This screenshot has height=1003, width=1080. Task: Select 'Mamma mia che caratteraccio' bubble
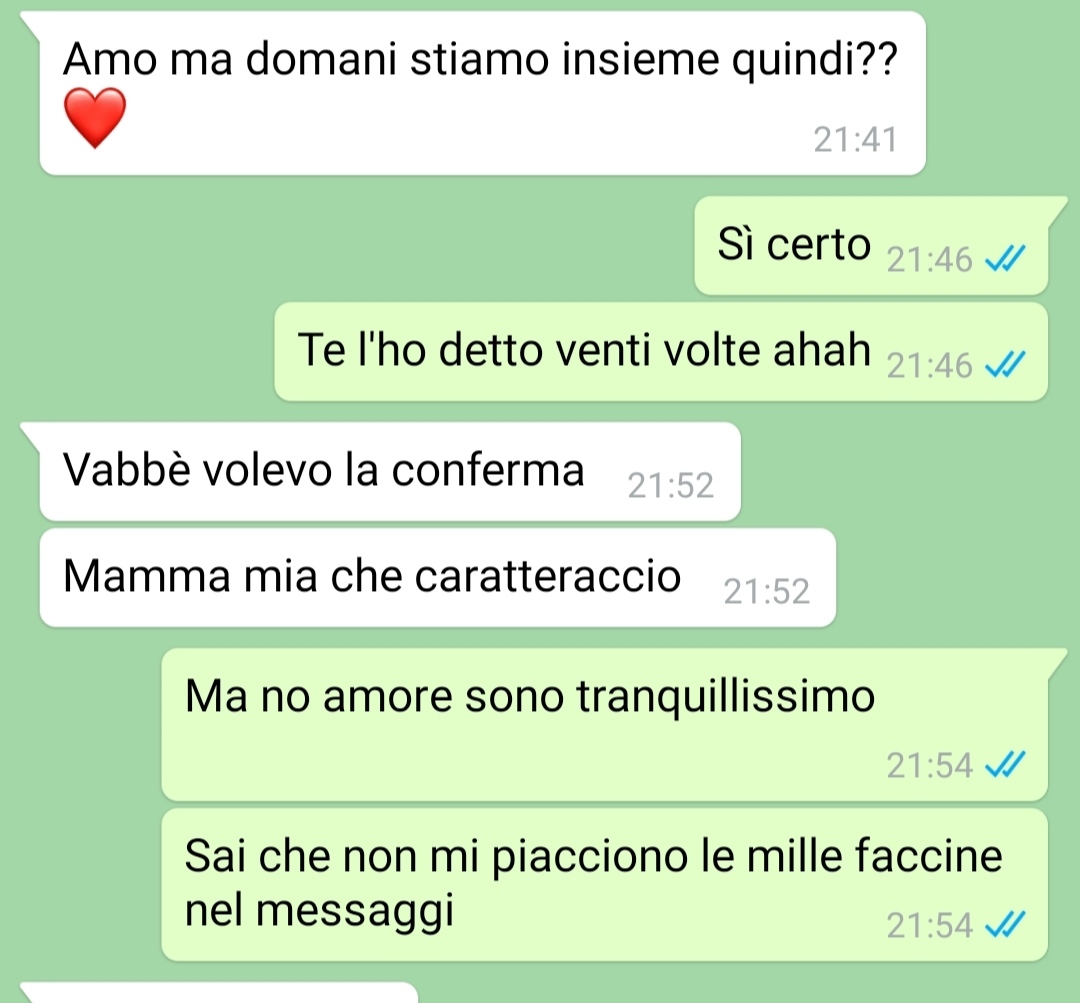point(437,577)
